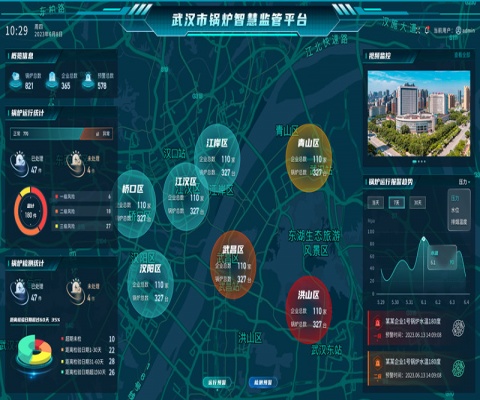Click the red alarm icon on first alert card
Image resolution: width=480 pixels, height=400 pixels.
tap(377, 323)
